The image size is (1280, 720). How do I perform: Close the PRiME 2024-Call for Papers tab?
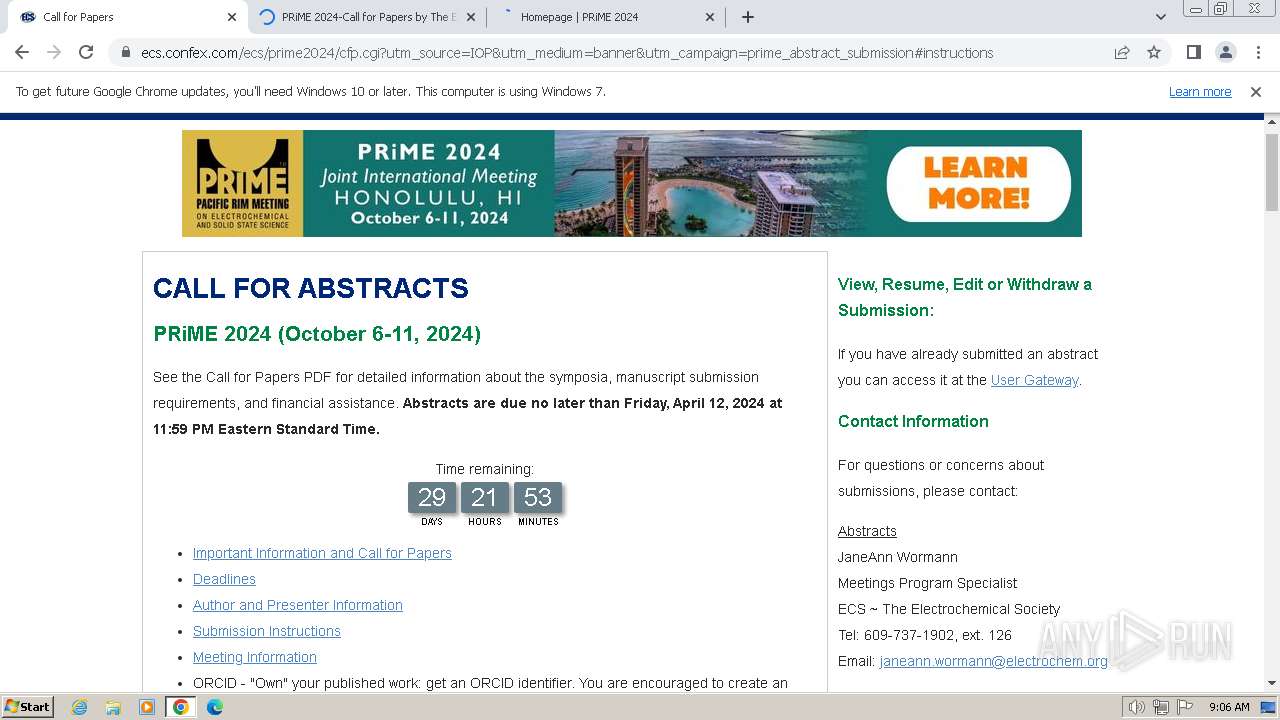point(471,17)
